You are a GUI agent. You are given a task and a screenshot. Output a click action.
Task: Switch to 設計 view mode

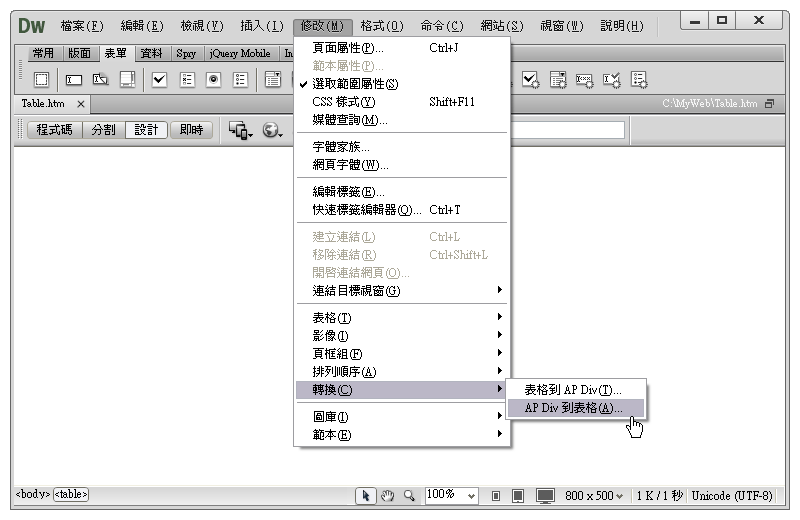point(146,130)
